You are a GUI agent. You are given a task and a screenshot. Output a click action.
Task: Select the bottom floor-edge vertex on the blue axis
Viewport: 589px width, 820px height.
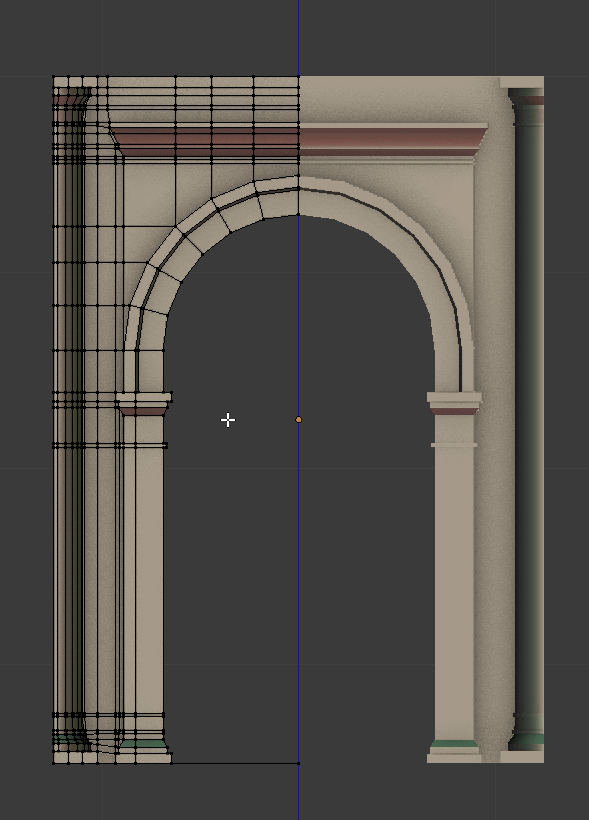tap(299, 763)
